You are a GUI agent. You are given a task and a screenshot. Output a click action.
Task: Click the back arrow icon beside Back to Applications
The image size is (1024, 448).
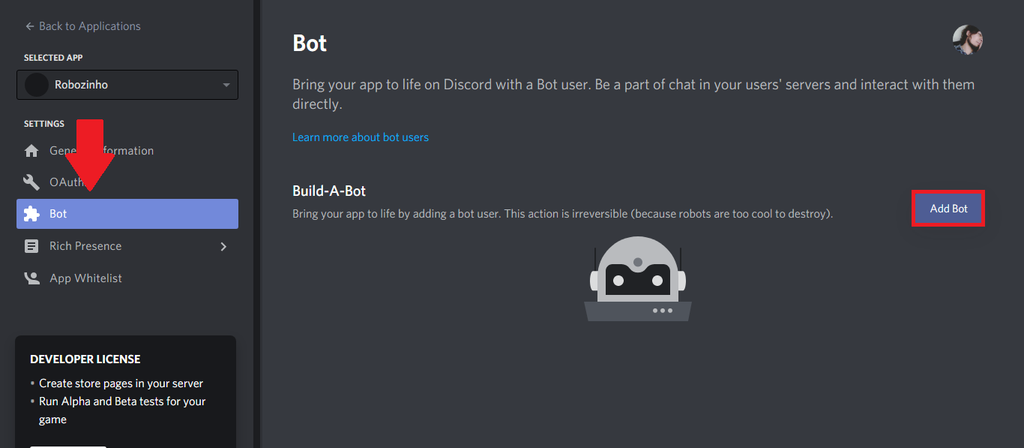29,26
